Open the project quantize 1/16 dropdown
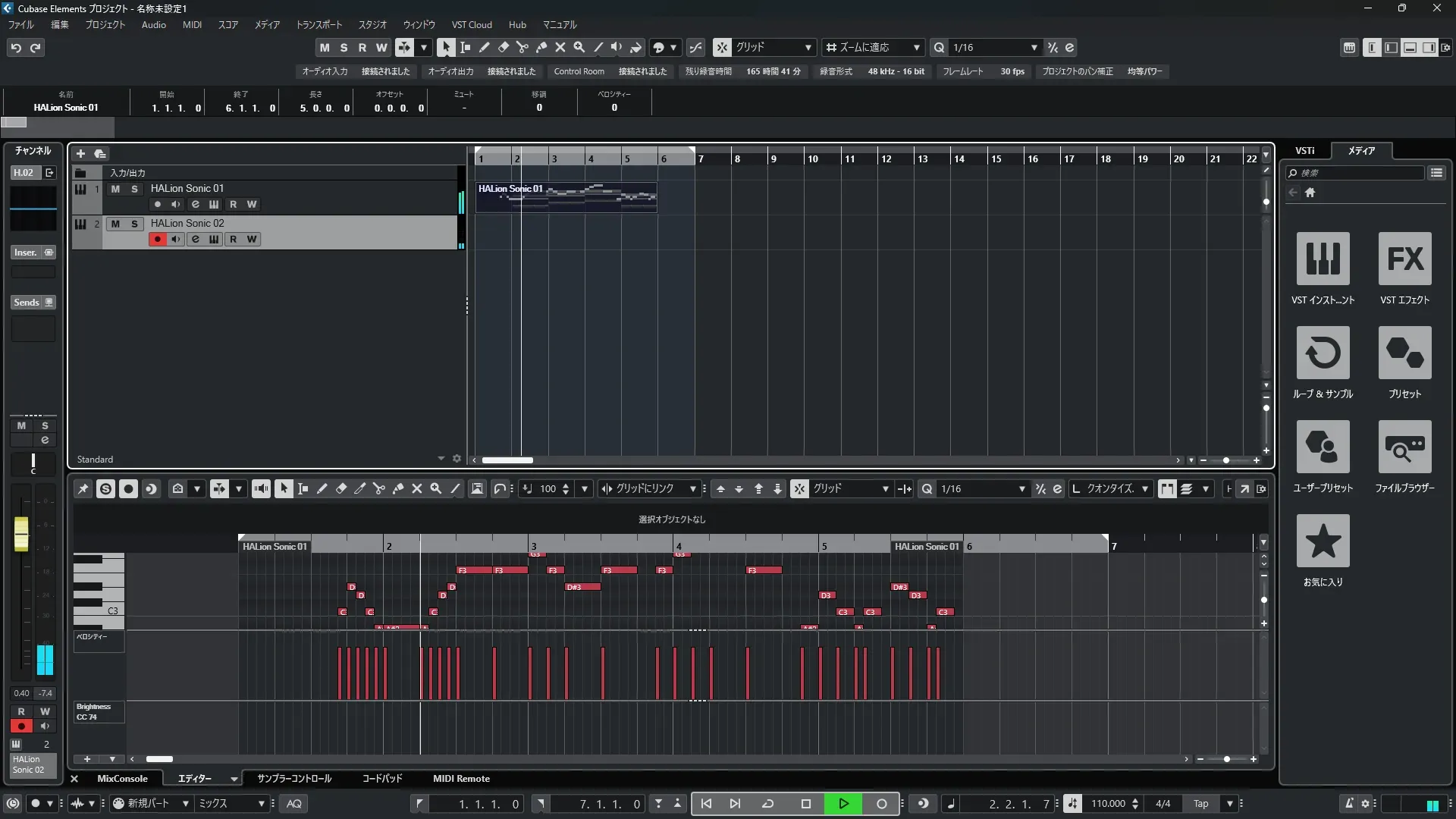 1034,48
